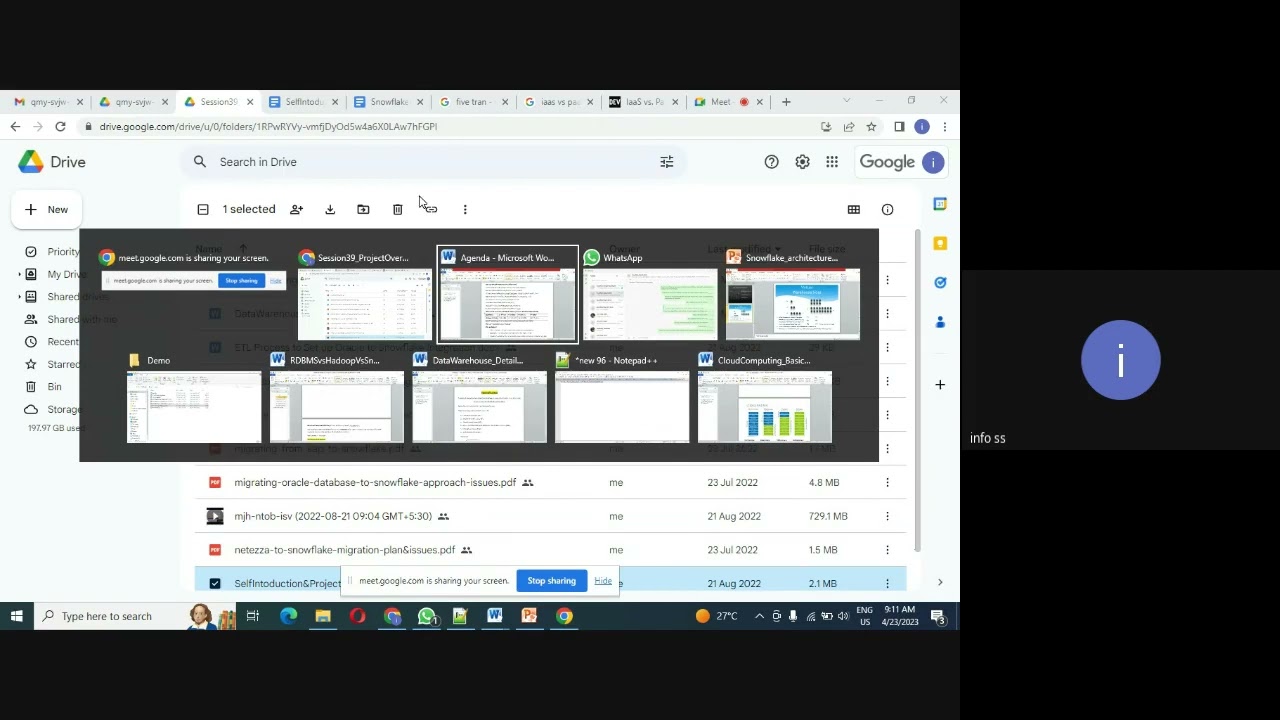Open the Chrome three-dot menu

pyautogui.click(x=944, y=127)
